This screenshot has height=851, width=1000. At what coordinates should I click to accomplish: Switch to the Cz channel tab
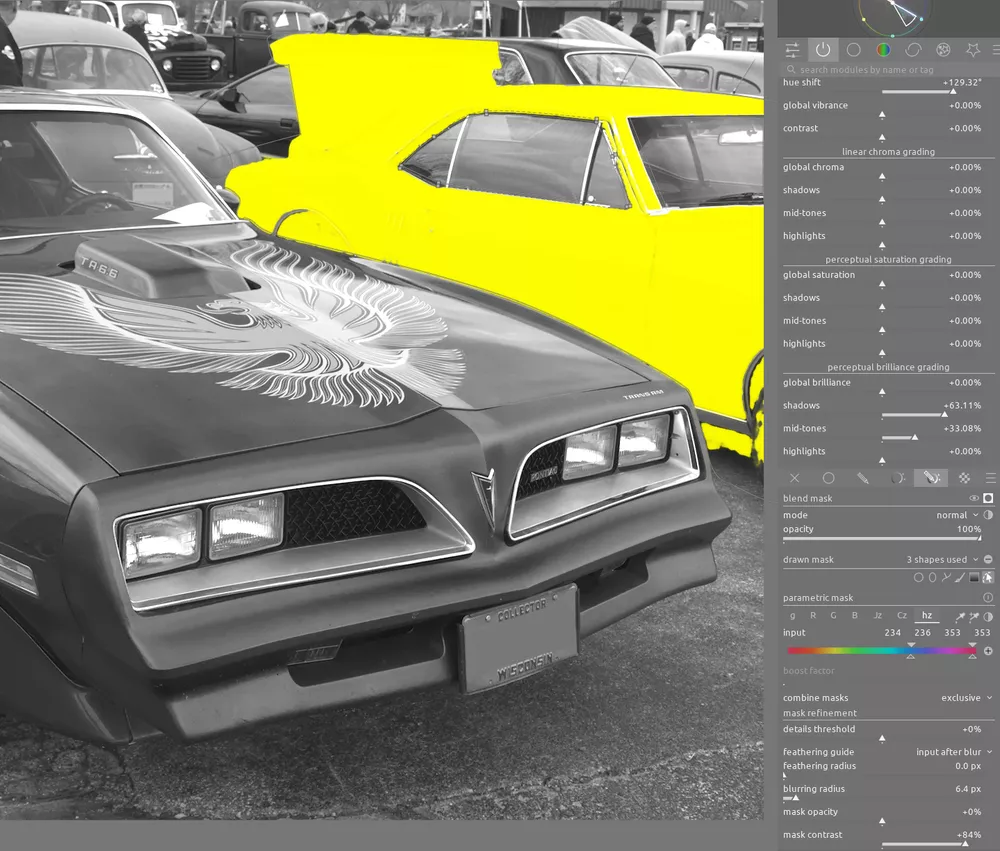[902, 616]
